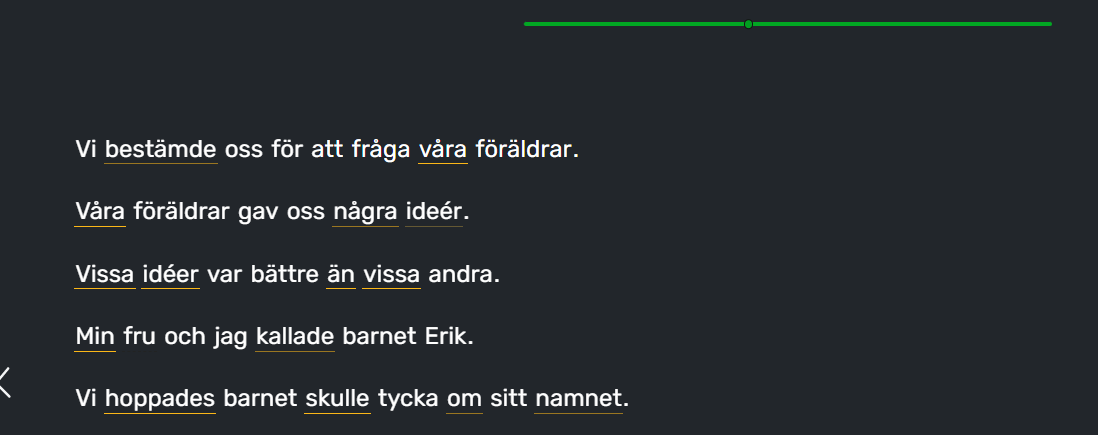Viewport: 1098px width, 435px height.
Task: Click the underlined word 'Våra' starting second sentence
Action: (100, 212)
